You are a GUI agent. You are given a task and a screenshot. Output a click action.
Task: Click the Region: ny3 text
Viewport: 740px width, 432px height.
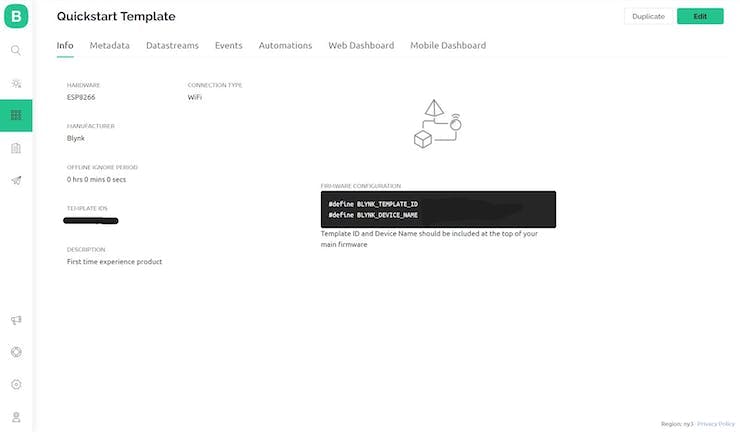677,424
